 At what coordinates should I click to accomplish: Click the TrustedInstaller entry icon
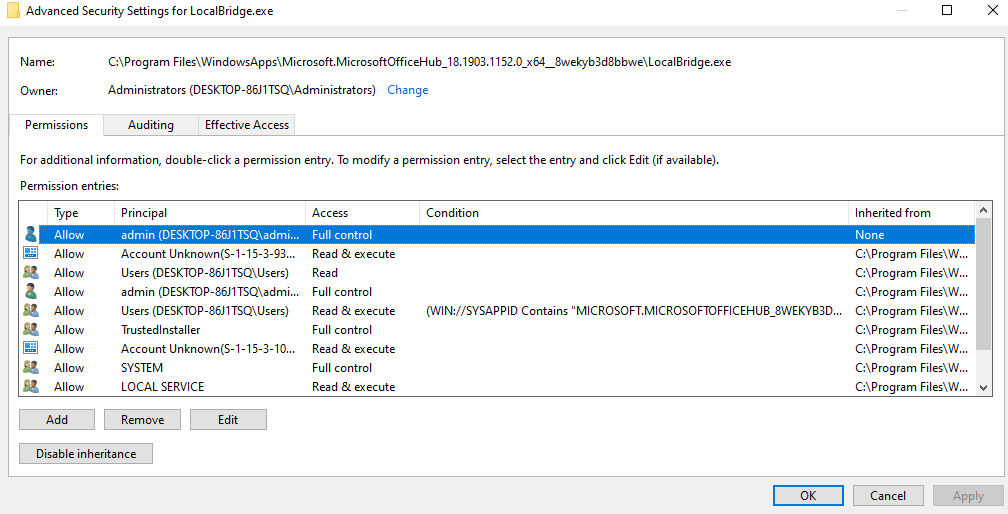[30, 330]
